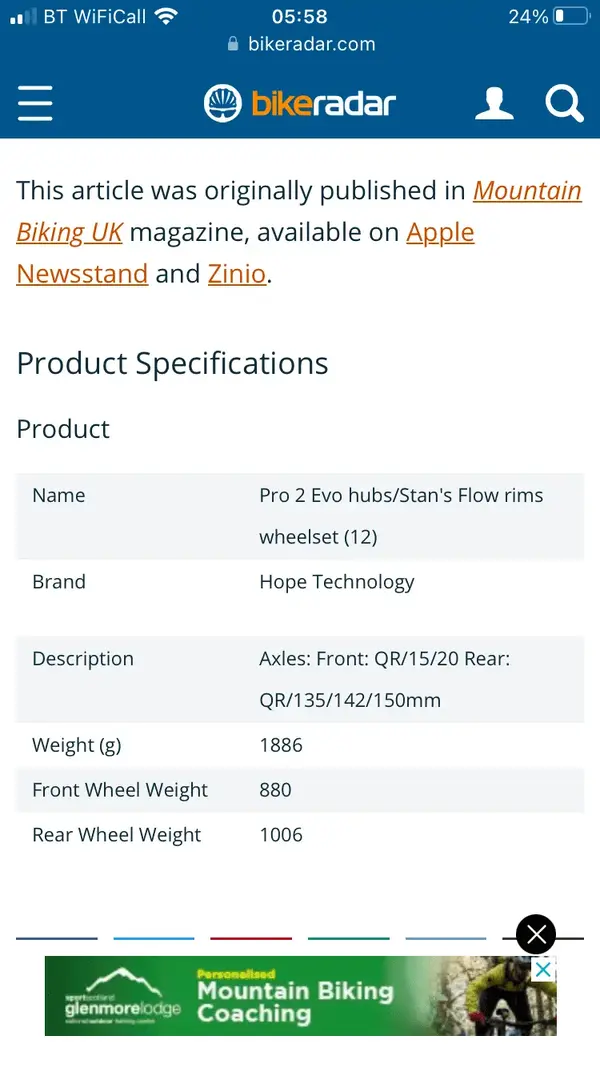Close the advert via the small blue AdChoices X
Image resolution: width=600 pixels, height=1068 pixels.
[543, 970]
